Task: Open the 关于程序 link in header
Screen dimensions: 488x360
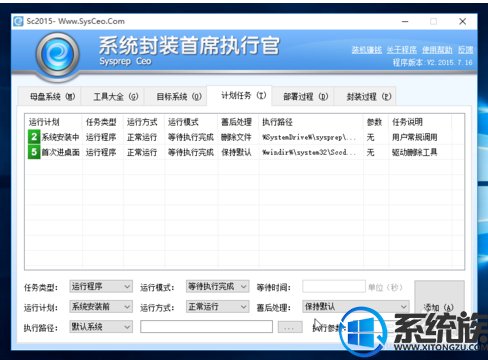Action: [x=402, y=50]
